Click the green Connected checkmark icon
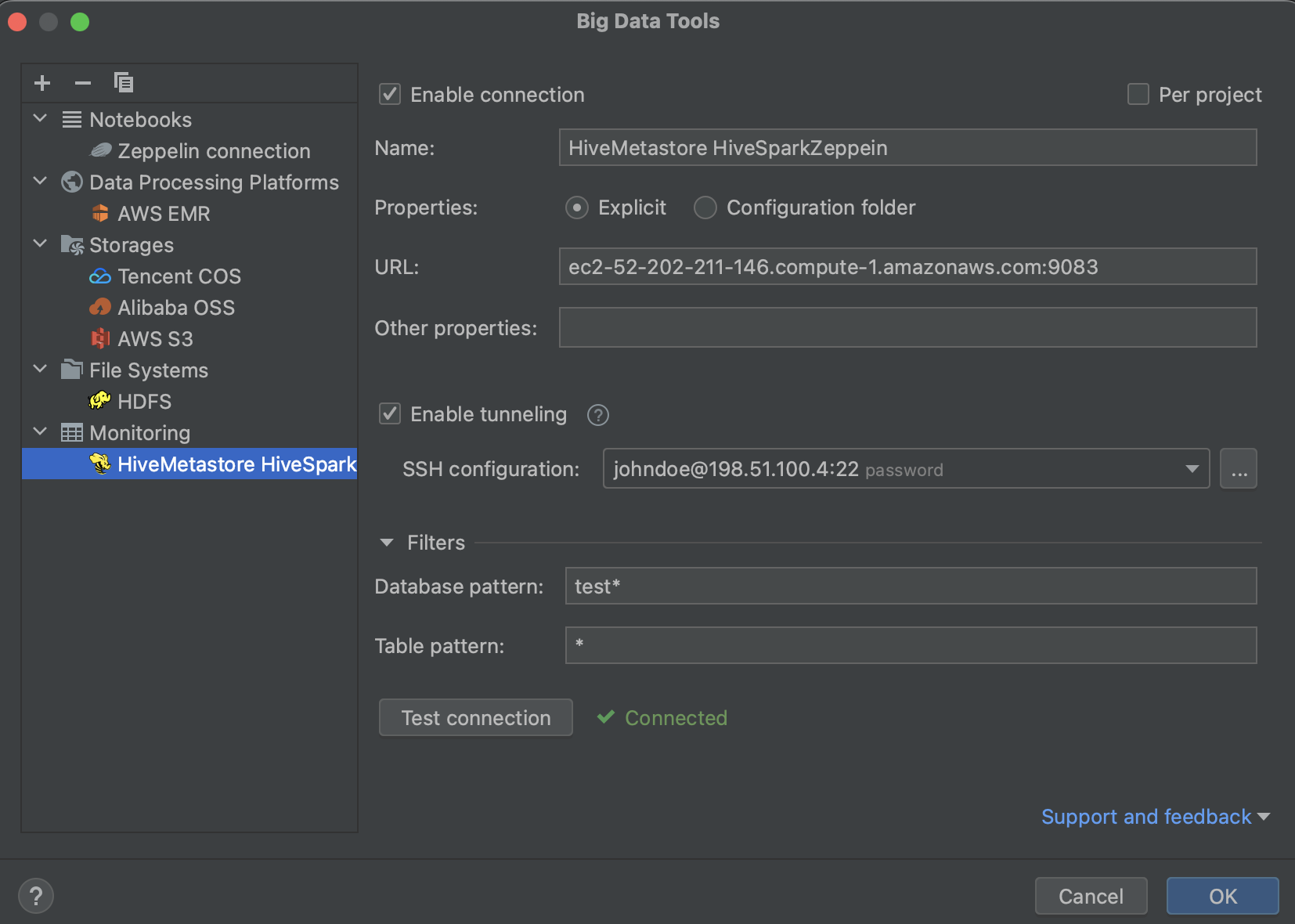The width and height of the screenshot is (1295, 924). tap(606, 716)
